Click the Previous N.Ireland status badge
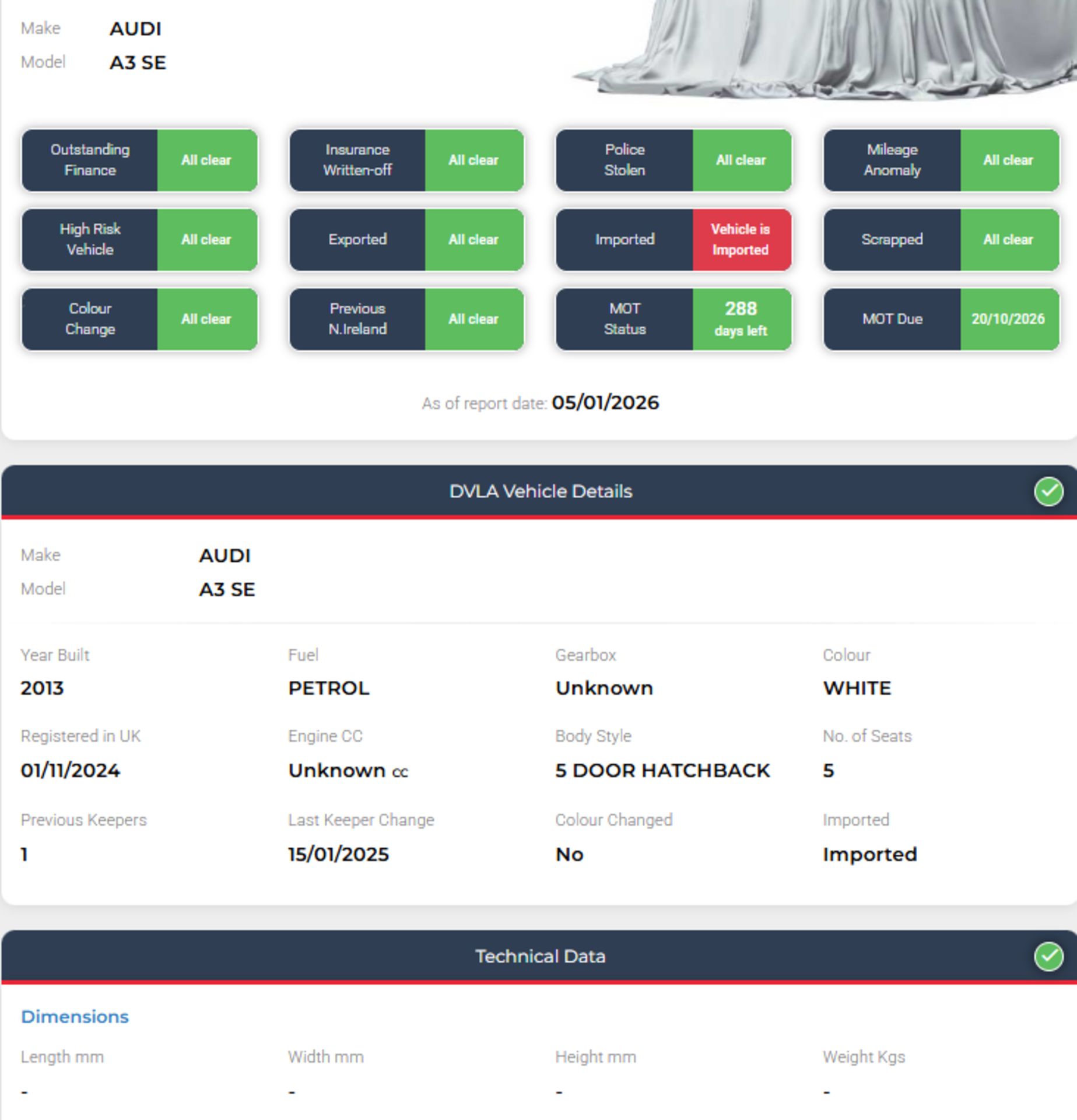The image size is (1077, 1120). pyautogui.click(x=406, y=319)
